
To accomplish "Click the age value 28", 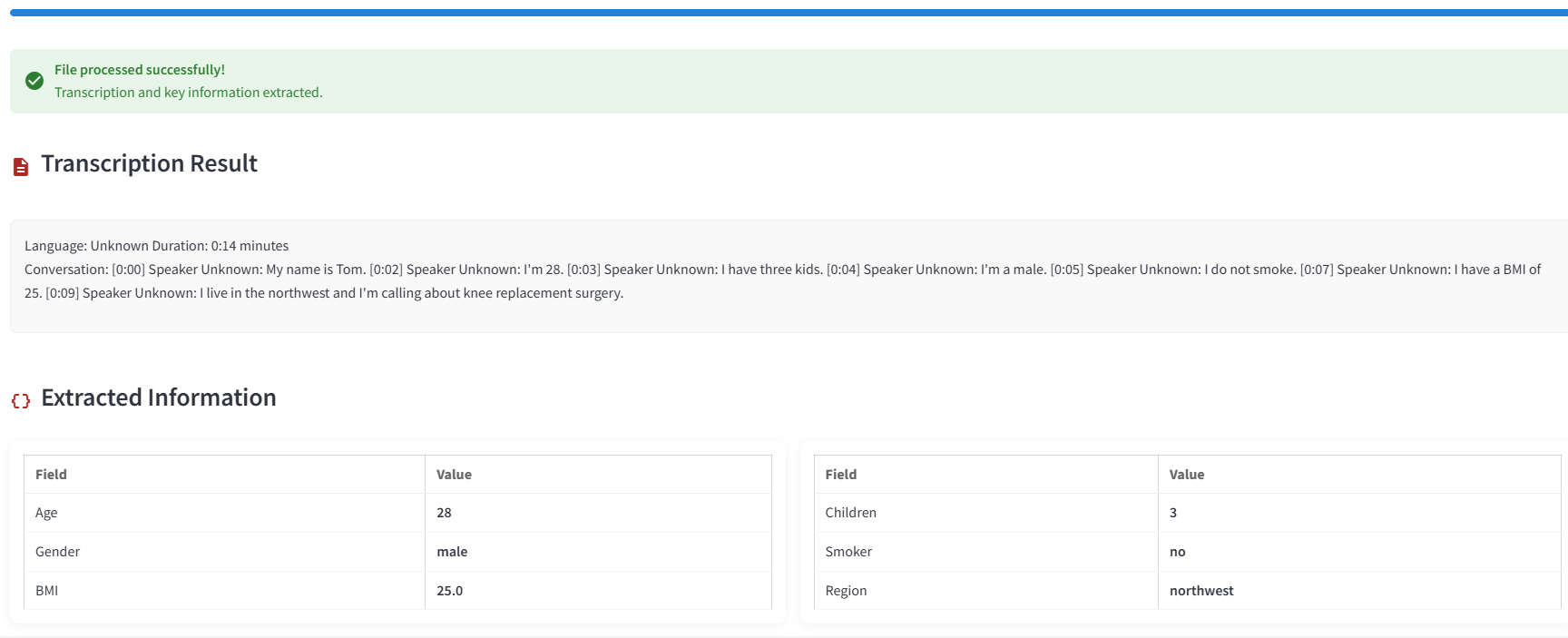I will [x=598, y=513].
